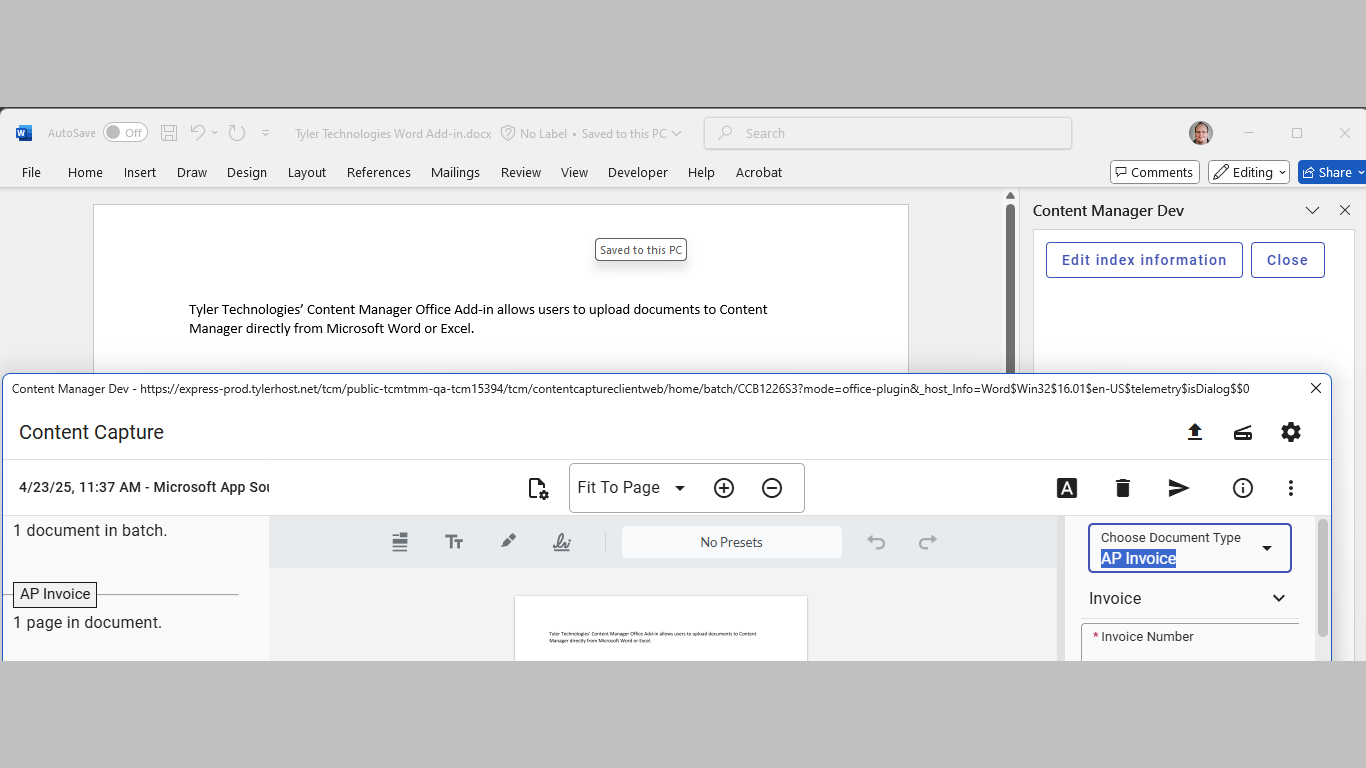Click the Undo arrow in Word's title bar
Screen dimensions: 1366x768
tap(197, 133)
